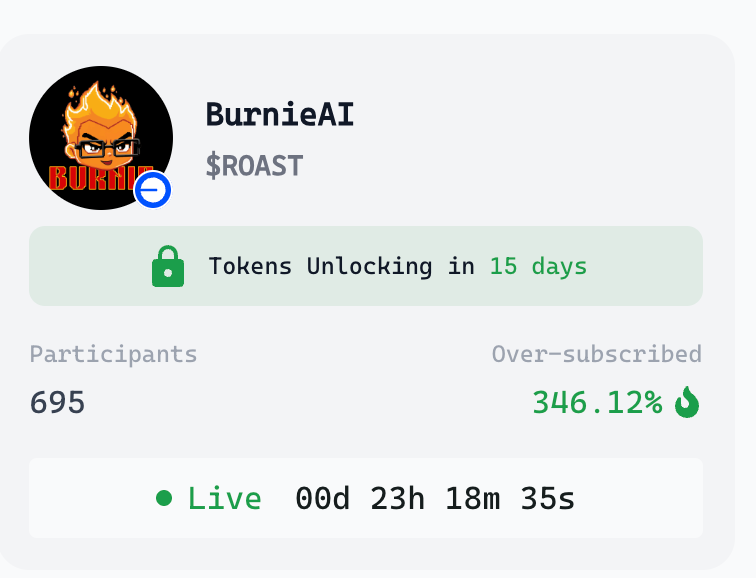Viewport: 756px width, 578px height.
Task: Click the $ROAST ticker symbol
Action: 254,166
